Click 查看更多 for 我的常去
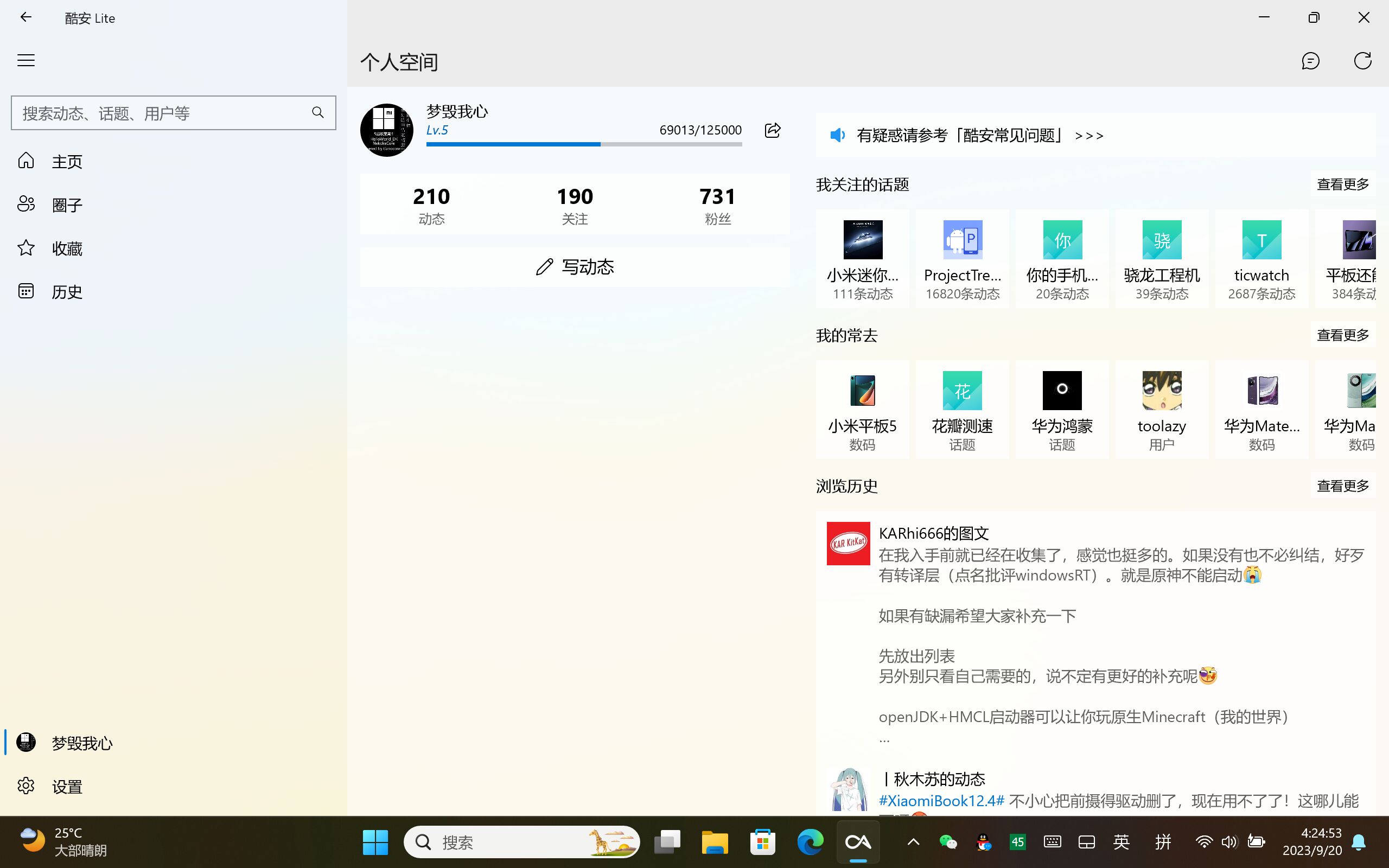Screen dimensions: 1389x868 (1342, 335)
